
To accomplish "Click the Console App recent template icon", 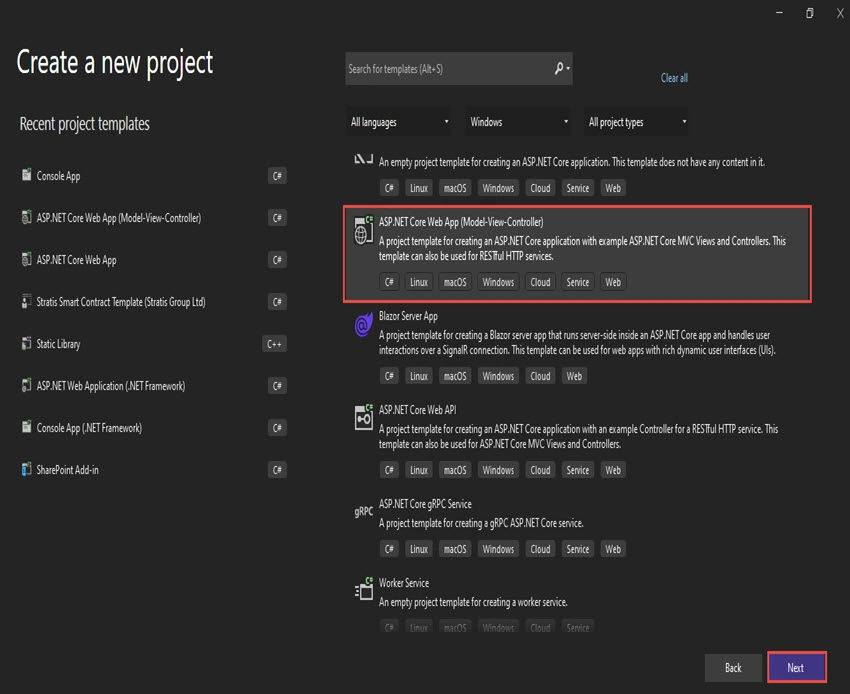I will [26, 175].
